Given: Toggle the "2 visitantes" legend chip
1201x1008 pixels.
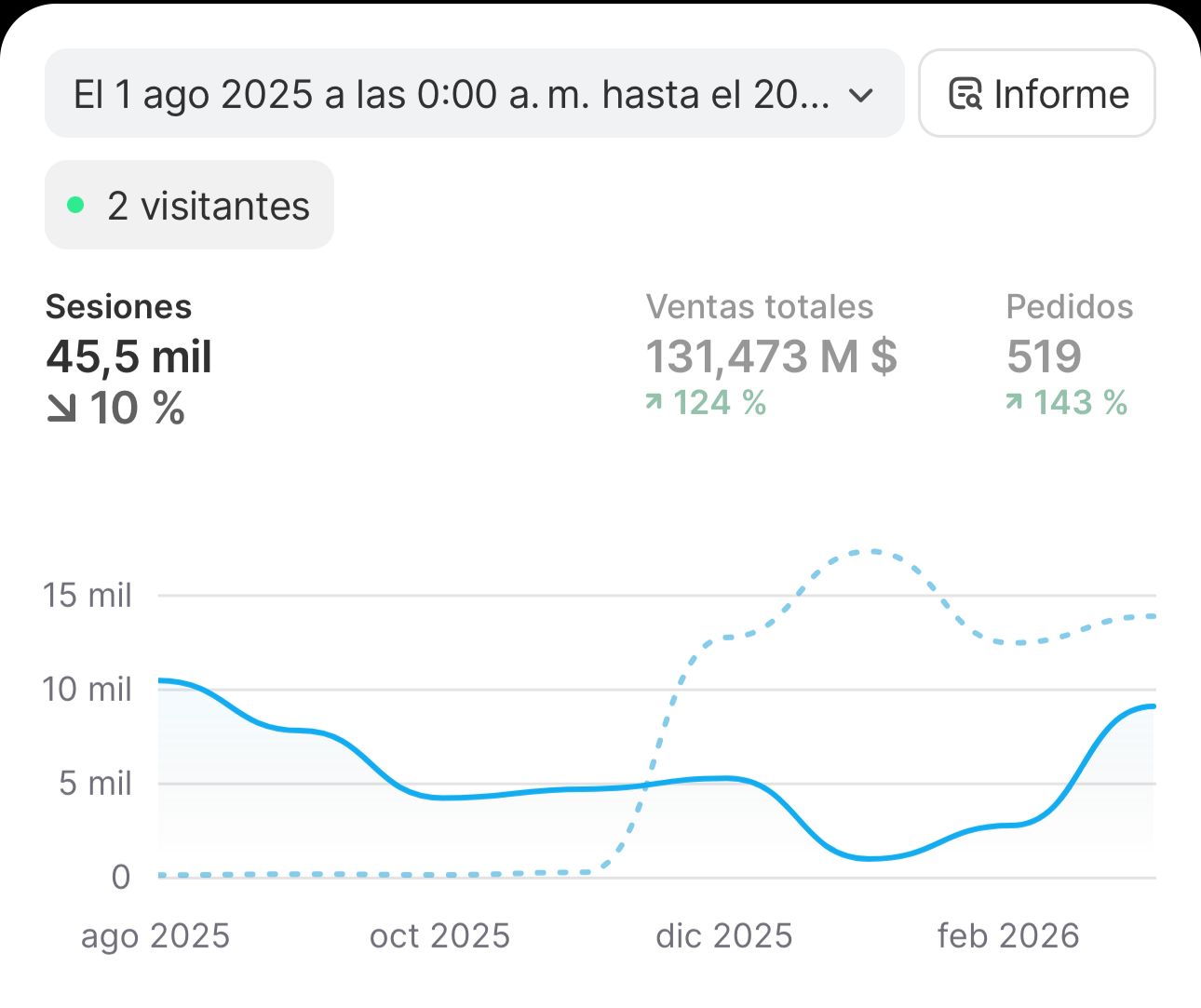Looking at the screenshot, I should (x=189, y=204).
